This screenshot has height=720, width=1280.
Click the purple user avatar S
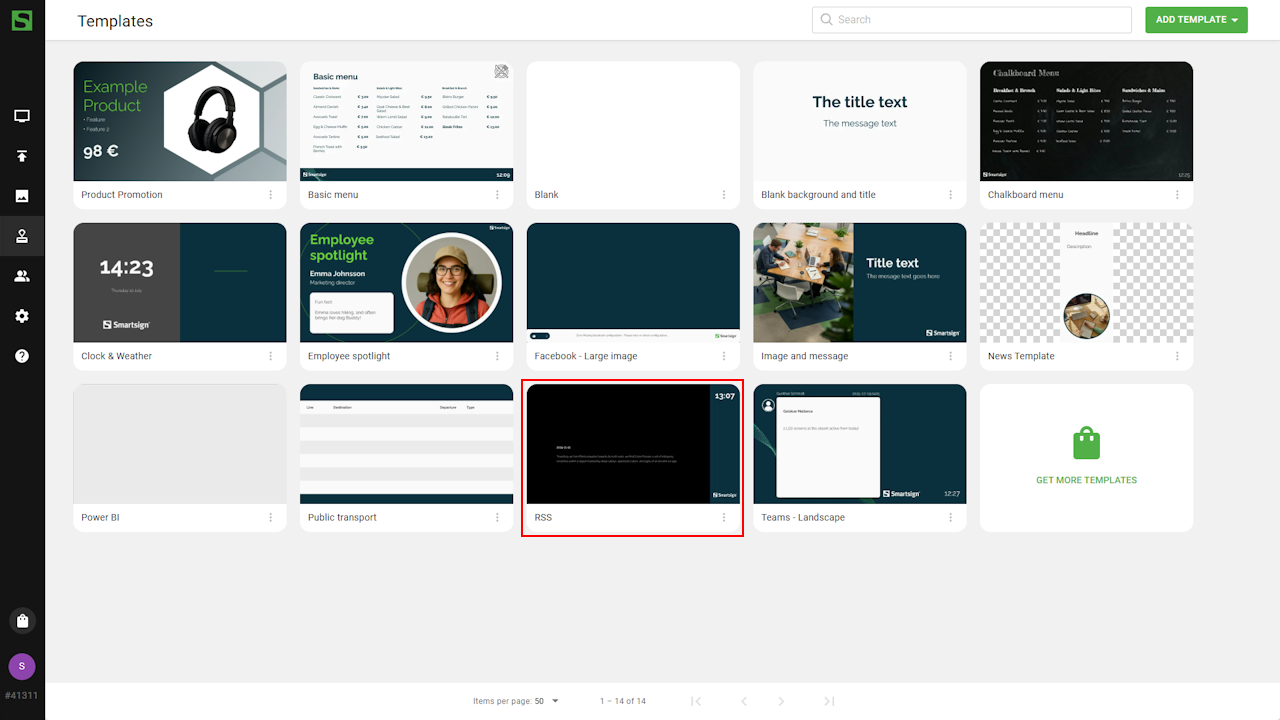[22, 667]
